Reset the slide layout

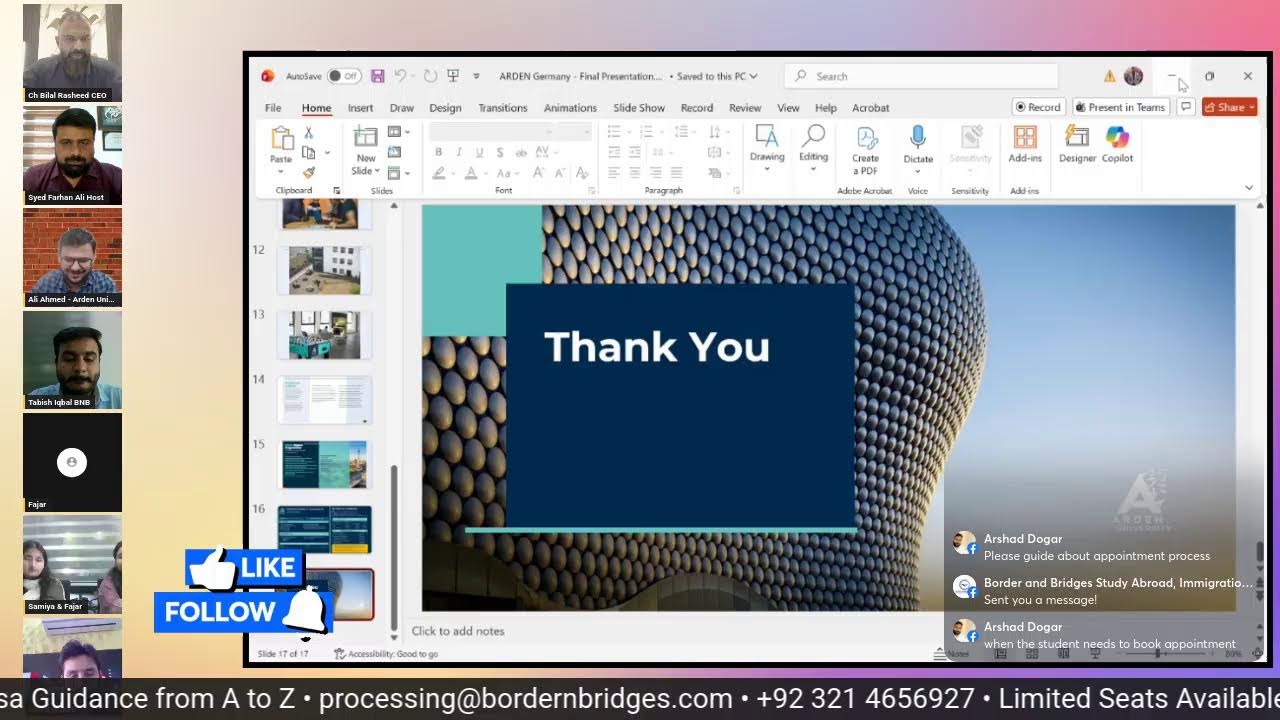click(395, 152)
